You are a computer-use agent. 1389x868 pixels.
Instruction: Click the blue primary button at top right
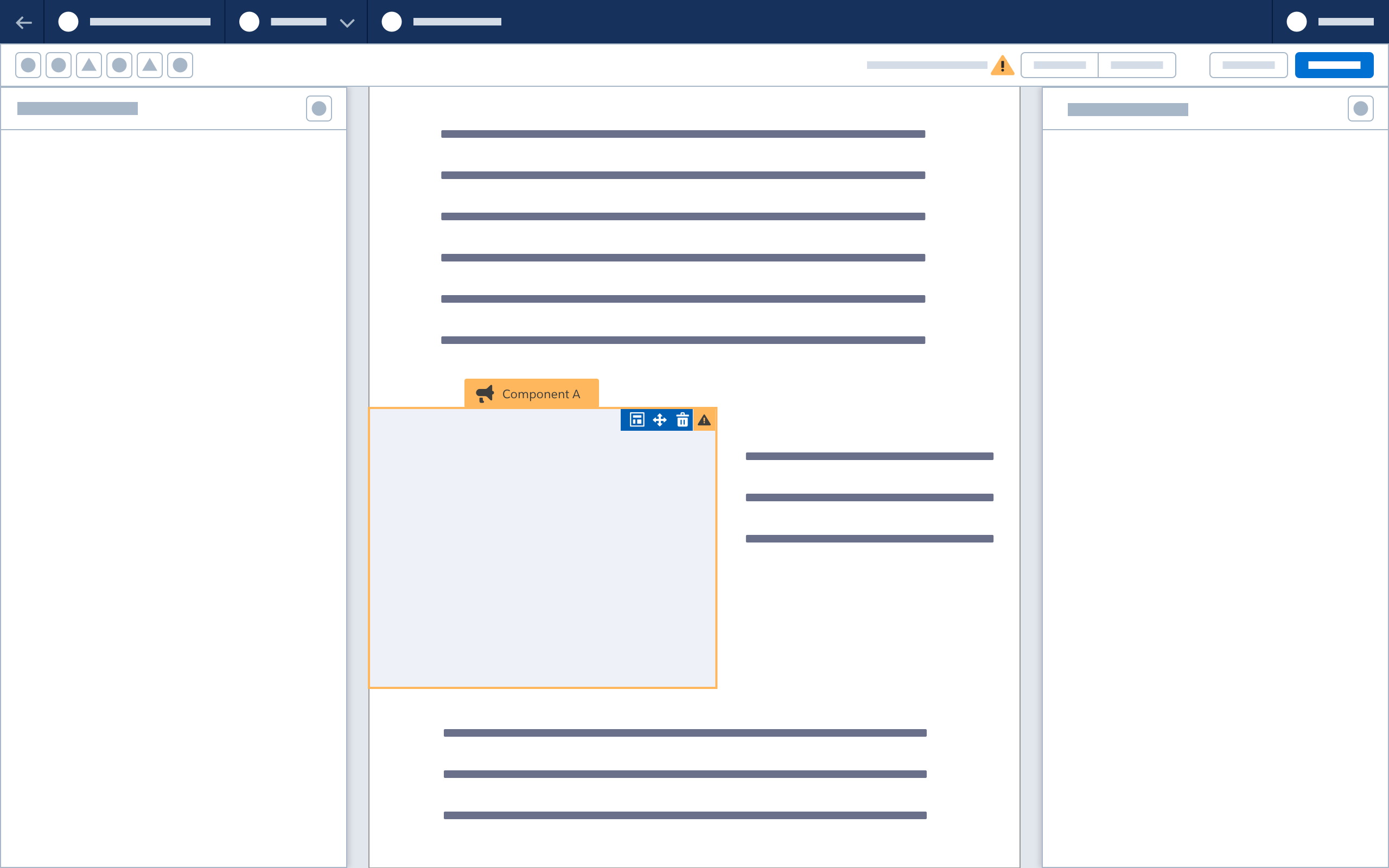[x=1335, y=65]
